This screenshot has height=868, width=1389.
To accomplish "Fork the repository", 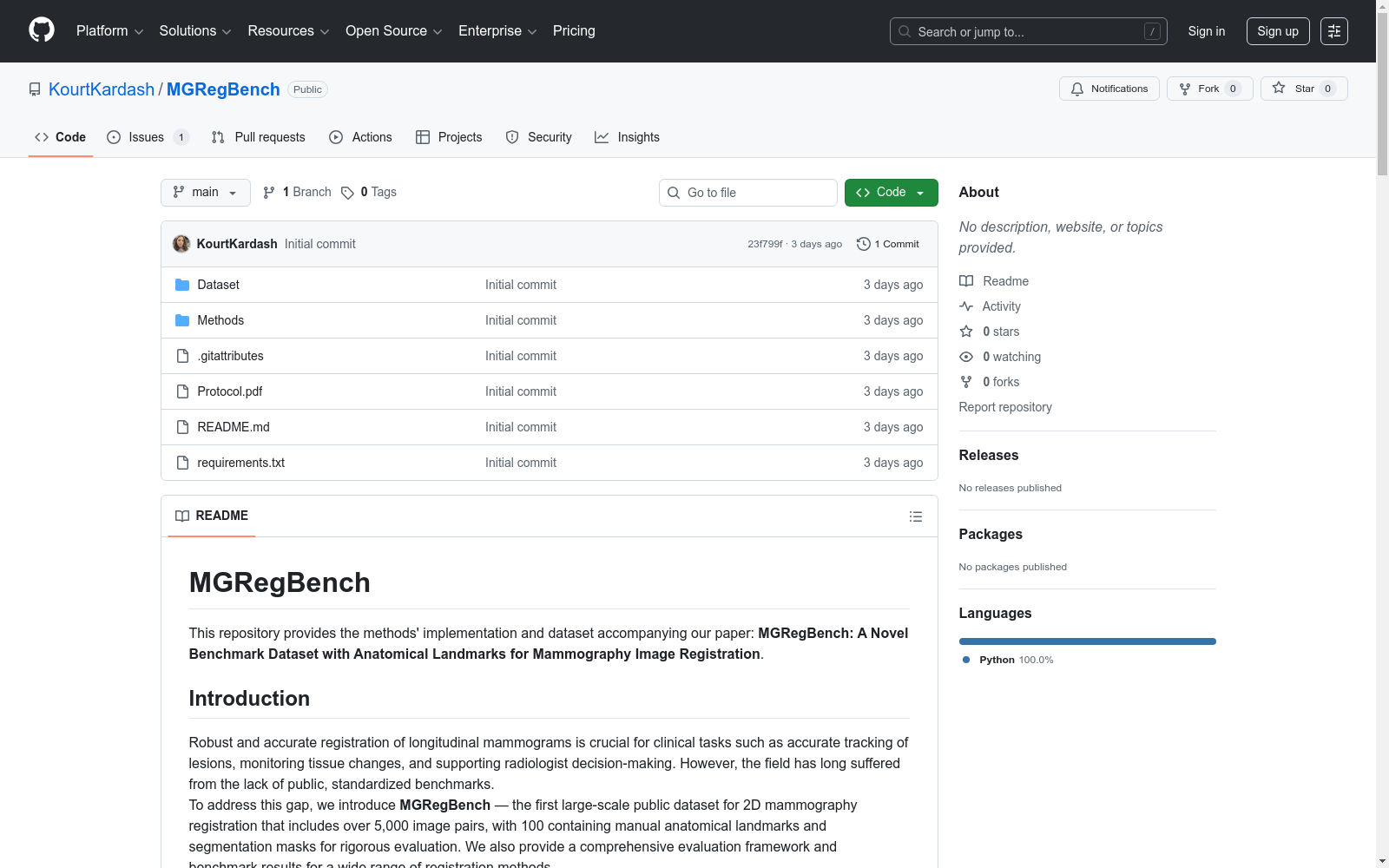I will click(x=1209, y=89).
